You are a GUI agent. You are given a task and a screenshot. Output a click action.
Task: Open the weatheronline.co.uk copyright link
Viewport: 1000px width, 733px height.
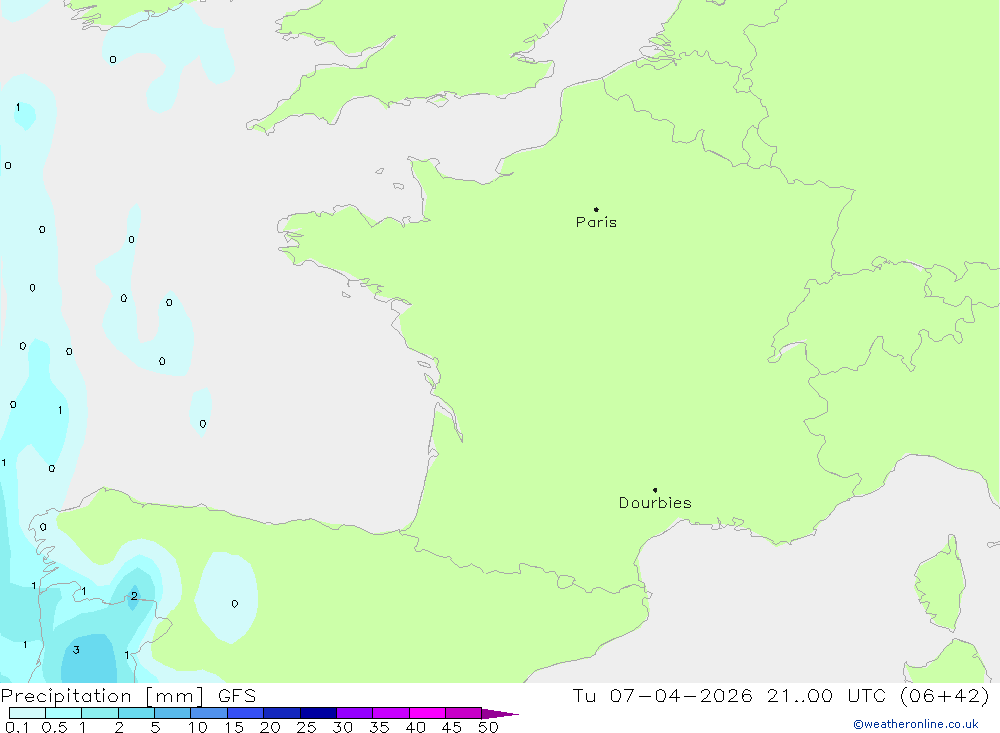pos(916,724)
